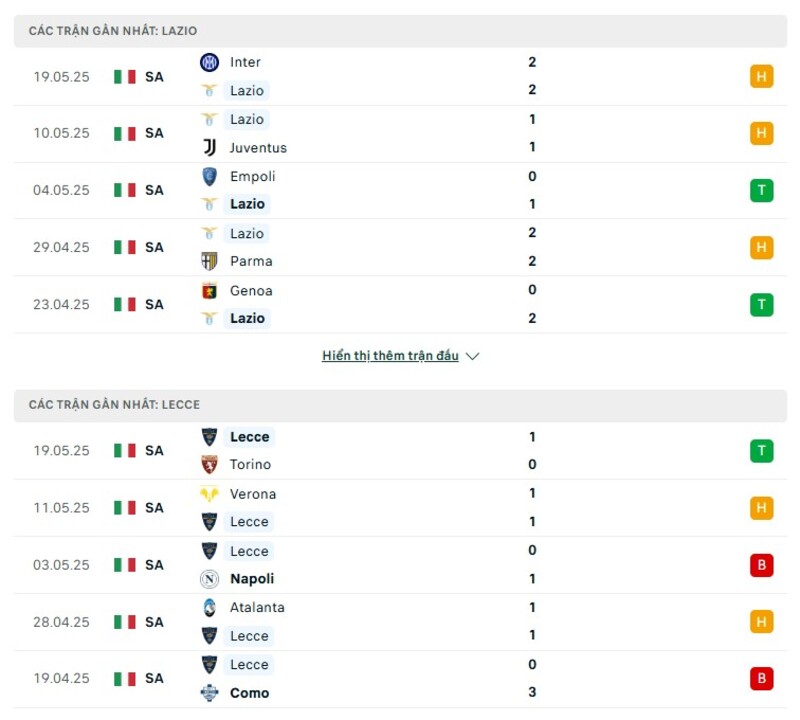Click the Inter club logo
Image resolution: width=800 pixels, height=720 pixels.
coord(210,62)
